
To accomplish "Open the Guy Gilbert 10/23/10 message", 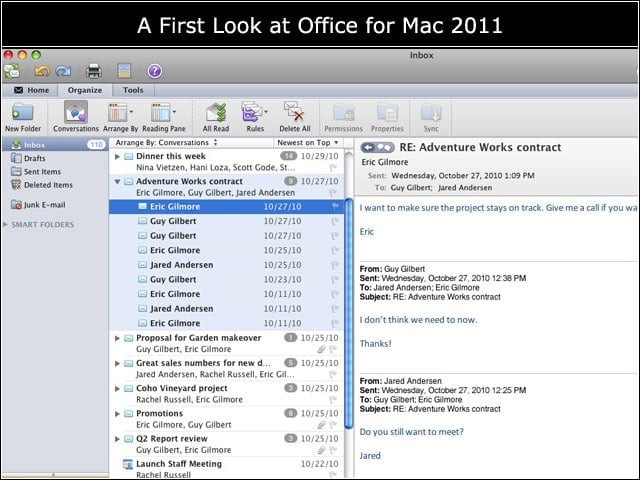I will point(226,280).
